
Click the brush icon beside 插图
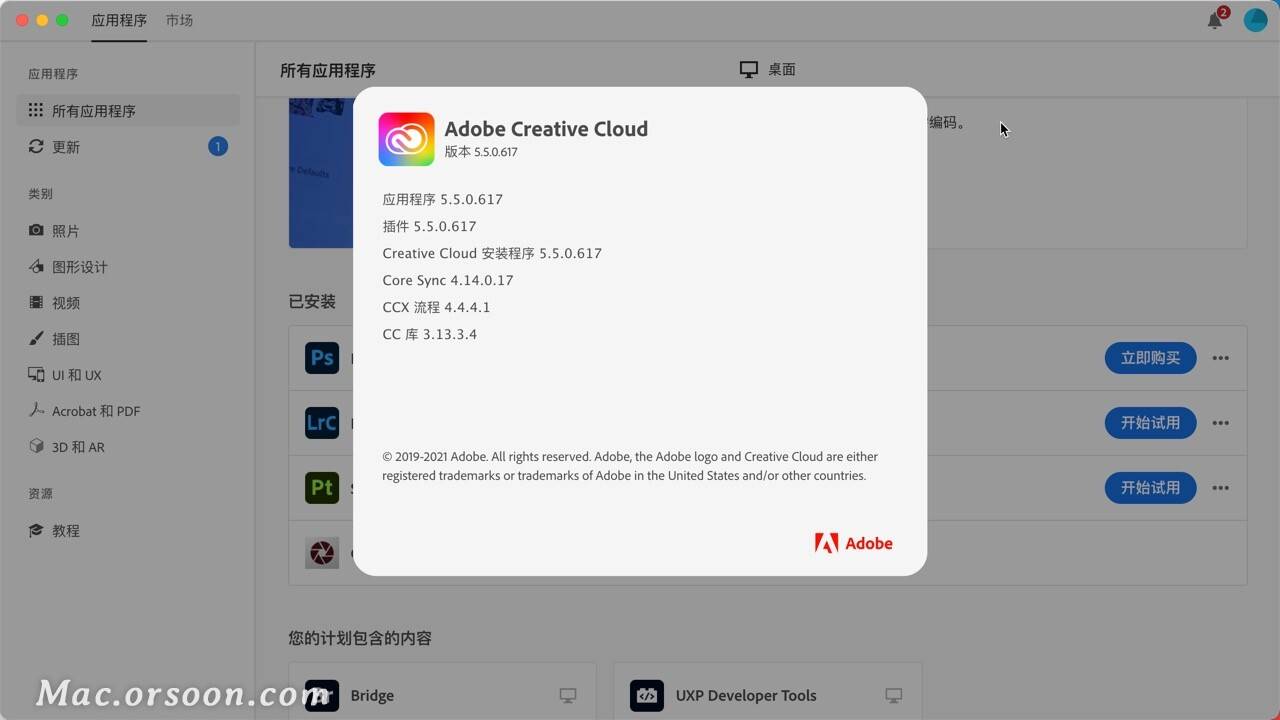pos(36,338)
